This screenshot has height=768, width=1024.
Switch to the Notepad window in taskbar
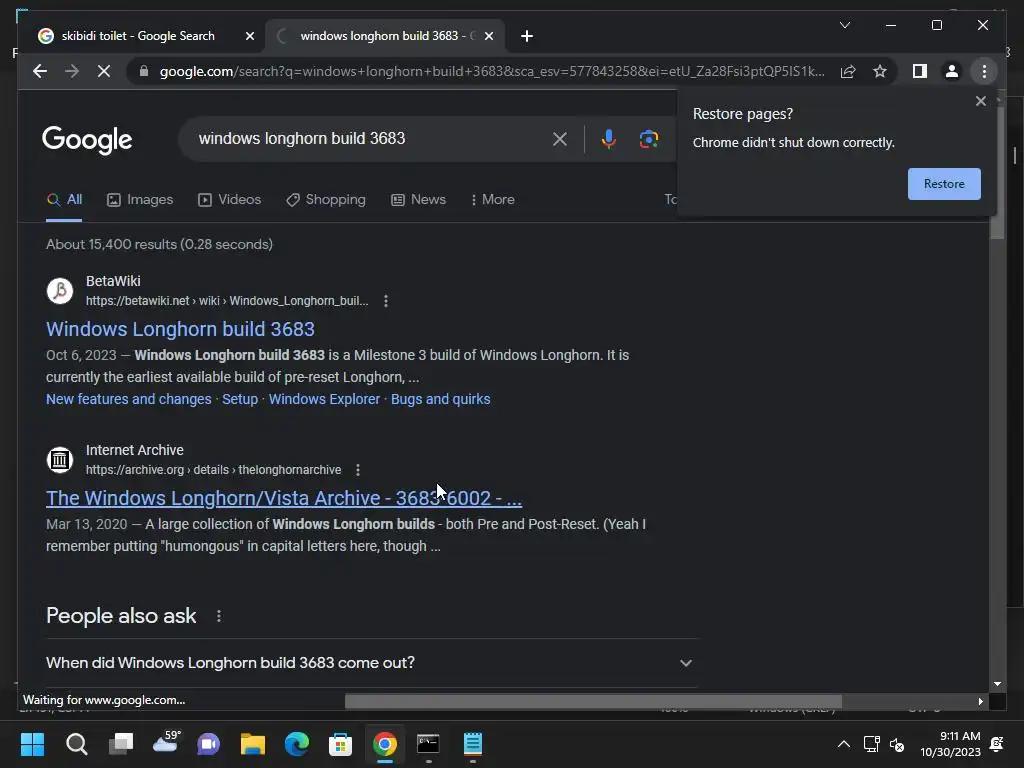(473, 744)
